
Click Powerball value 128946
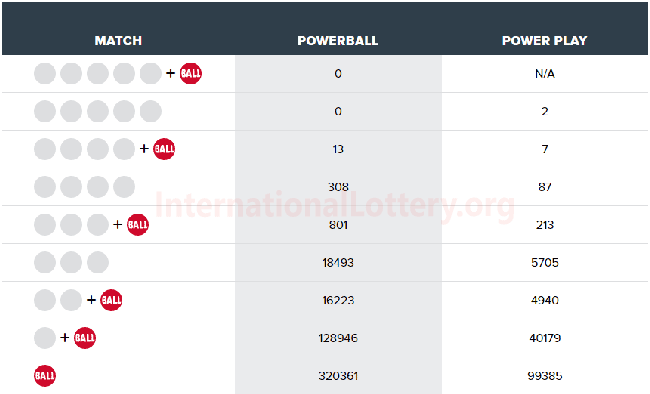pyautogui.click(x=338, y=338)
